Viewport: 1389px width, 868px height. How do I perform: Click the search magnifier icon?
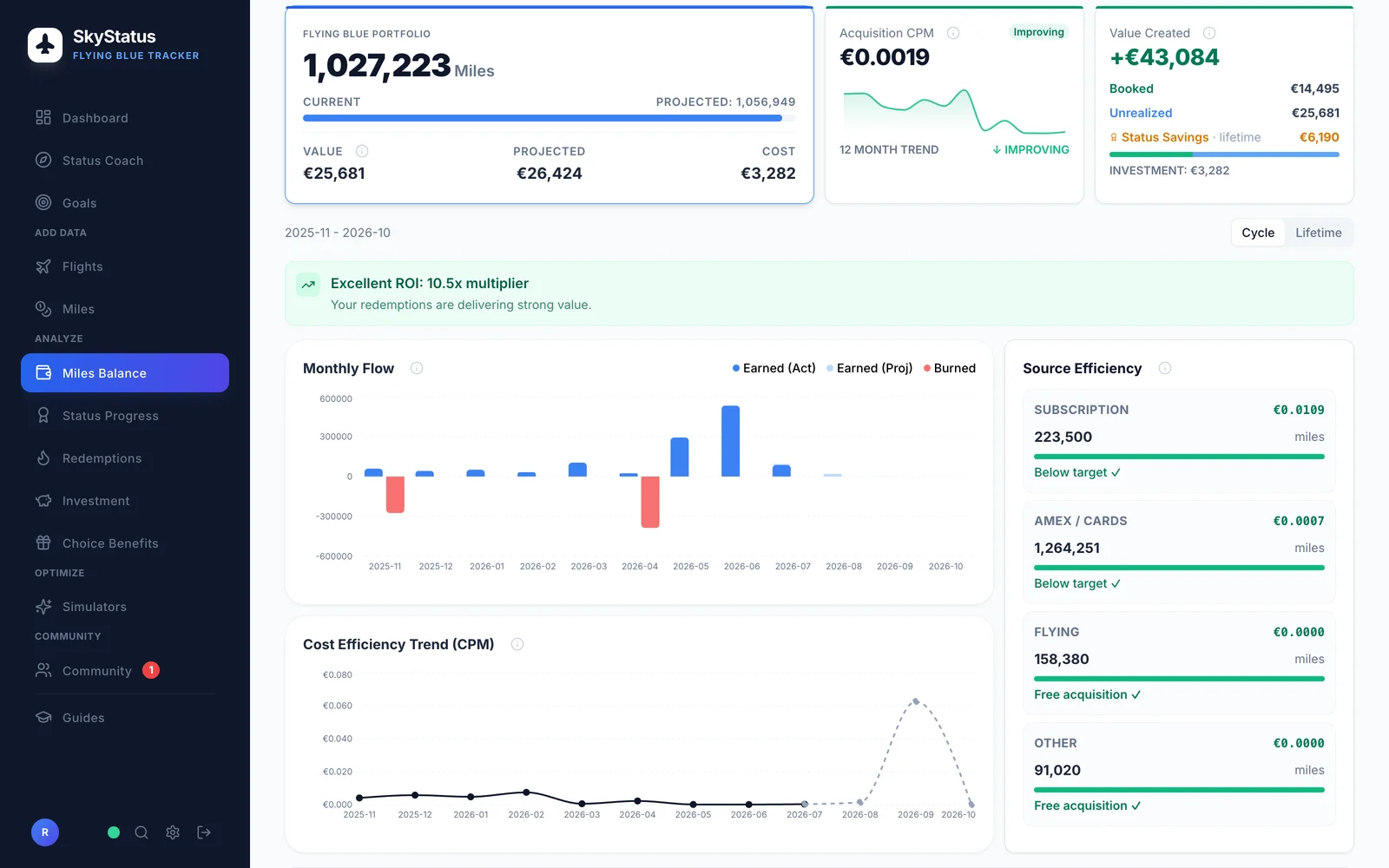142,832
